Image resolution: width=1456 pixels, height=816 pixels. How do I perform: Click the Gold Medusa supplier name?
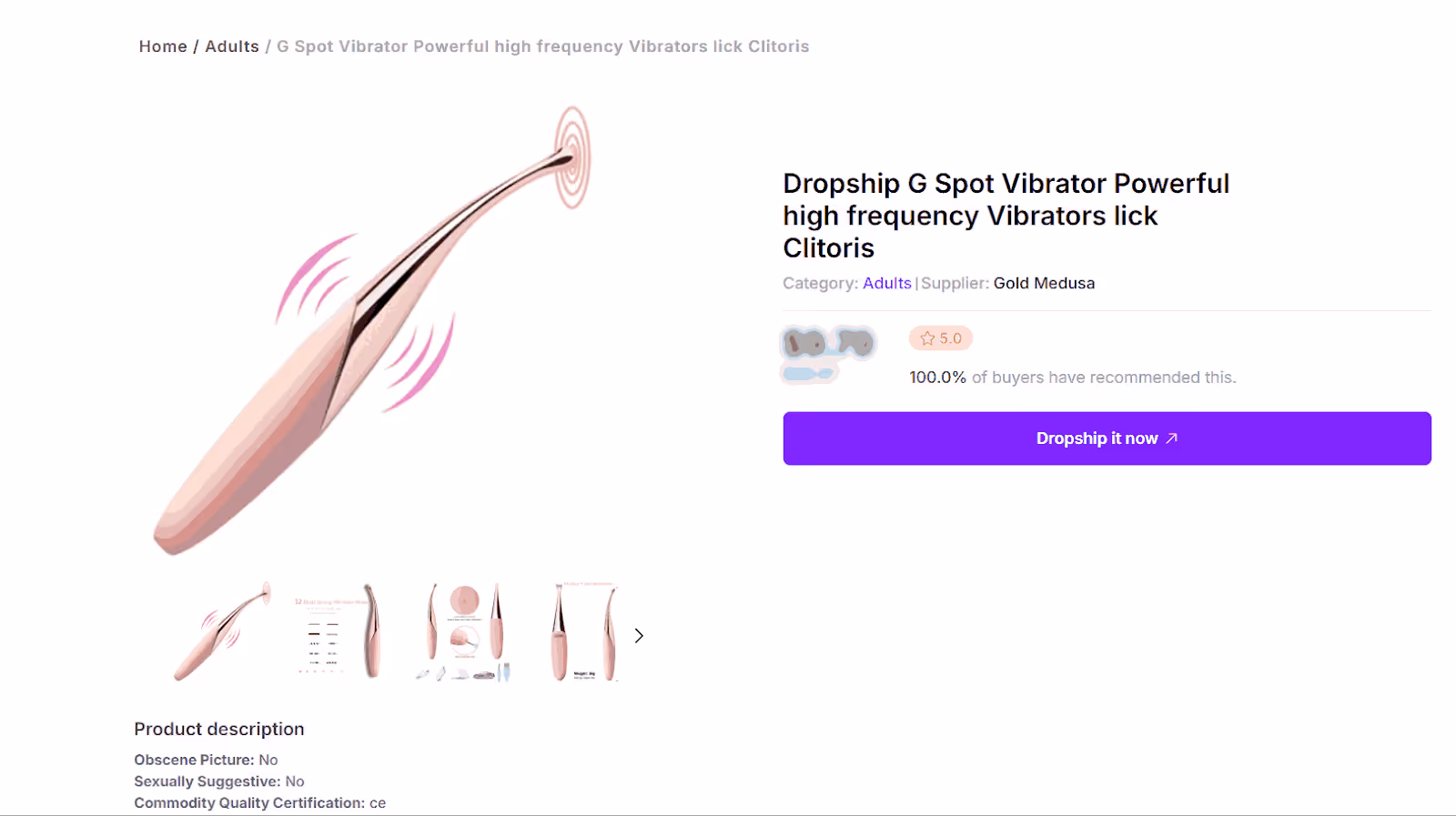[1044, 283]
